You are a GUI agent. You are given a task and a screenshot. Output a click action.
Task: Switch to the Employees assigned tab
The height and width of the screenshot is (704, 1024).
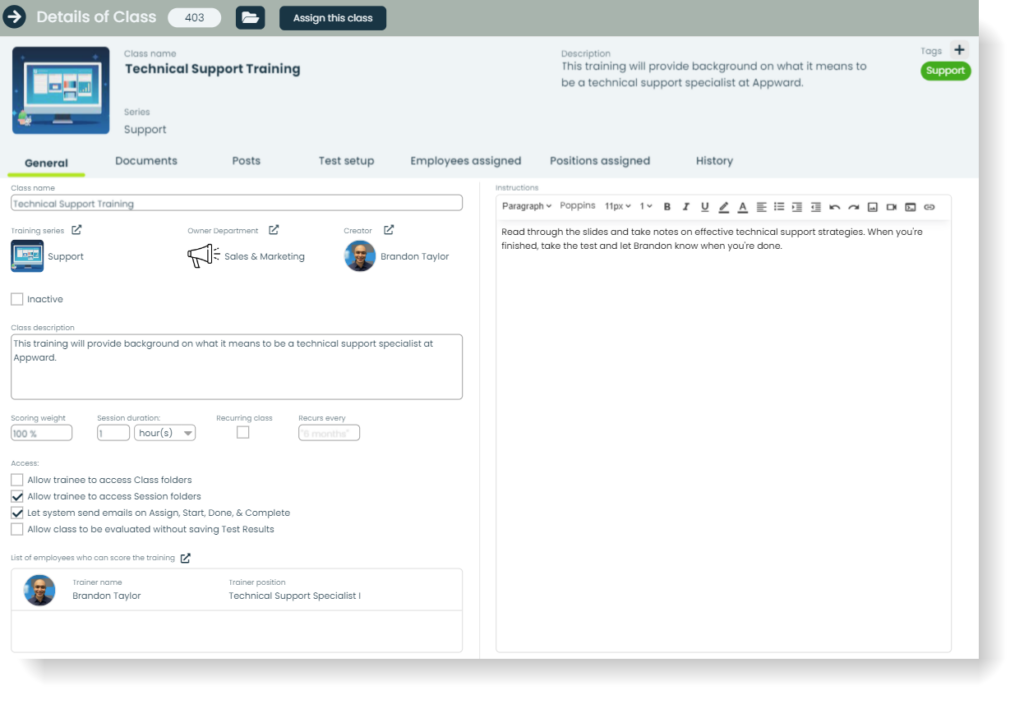pos(466,161)
